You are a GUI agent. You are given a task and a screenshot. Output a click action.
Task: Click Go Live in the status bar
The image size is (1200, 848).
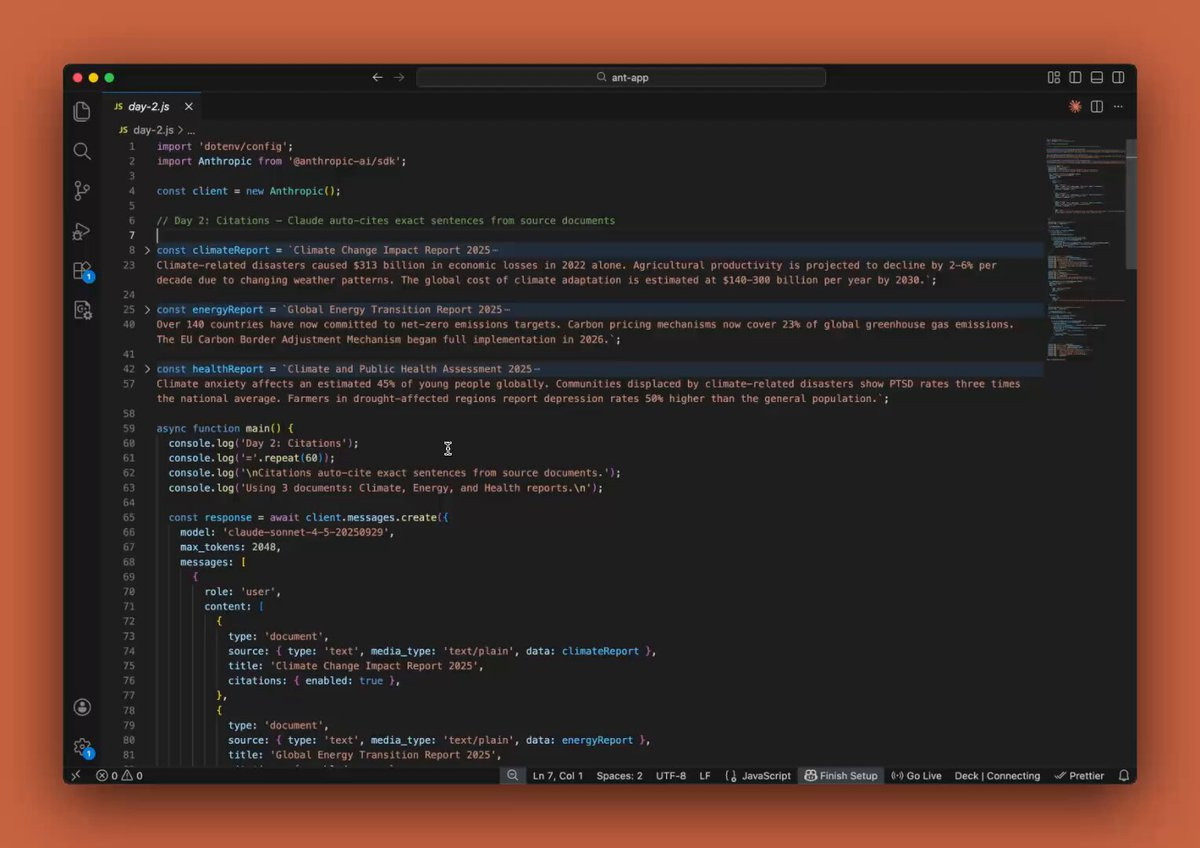tap(916, 775)
